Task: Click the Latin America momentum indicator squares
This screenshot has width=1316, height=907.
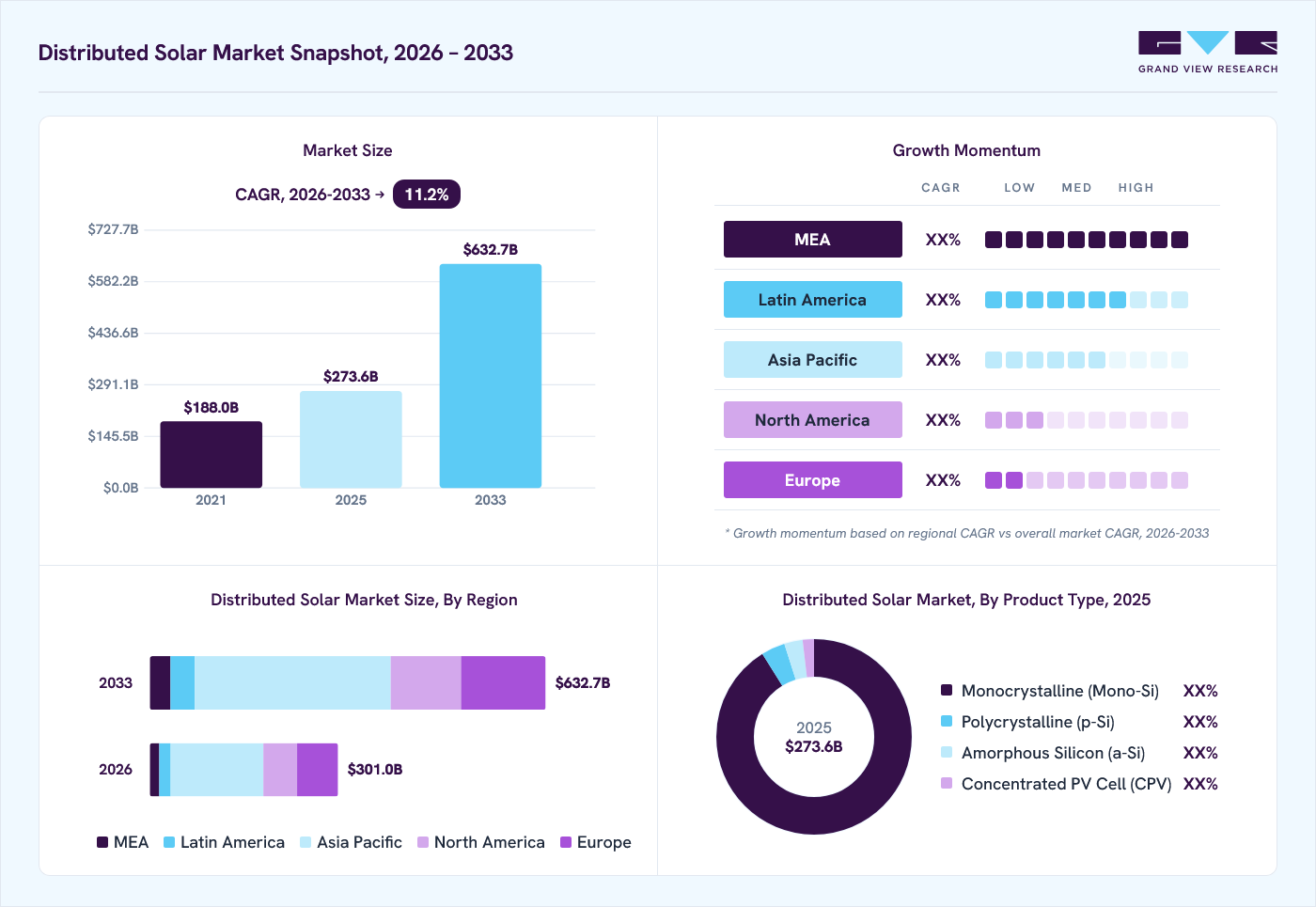Action: 1087,300
